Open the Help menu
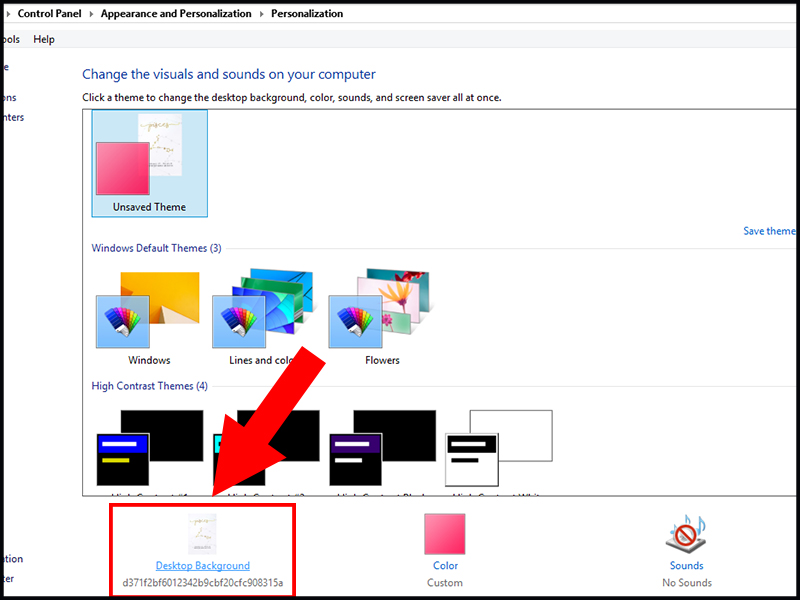The height and width of the screenshot is (600, 800). [44, 39]
